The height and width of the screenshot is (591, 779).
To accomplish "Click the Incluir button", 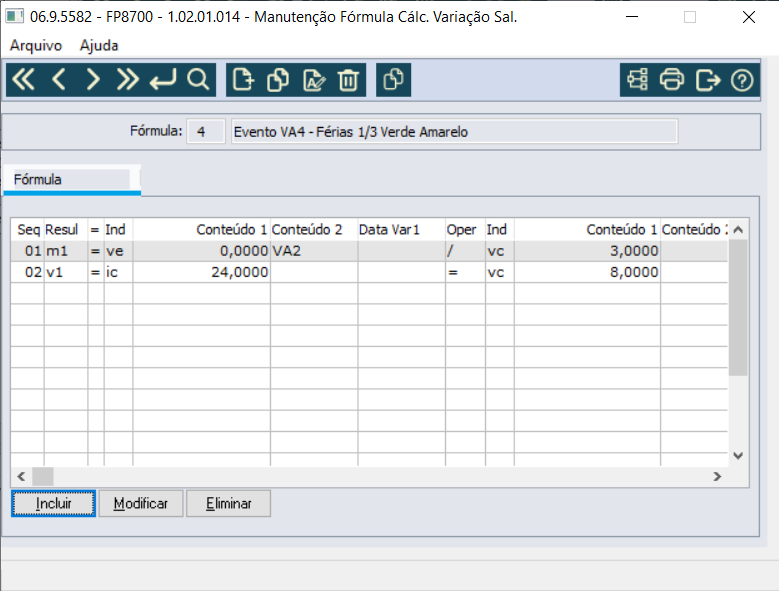I will click(53, 504).
